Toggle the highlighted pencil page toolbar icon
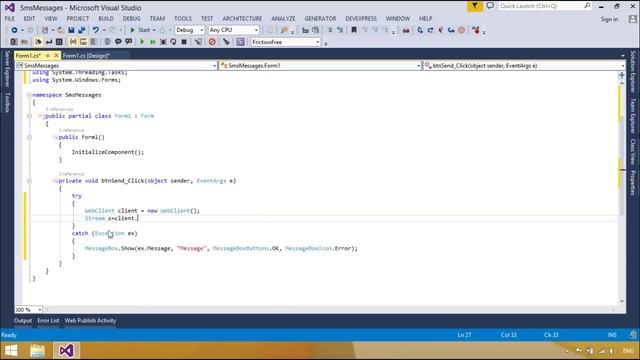 tap(38, 42)
